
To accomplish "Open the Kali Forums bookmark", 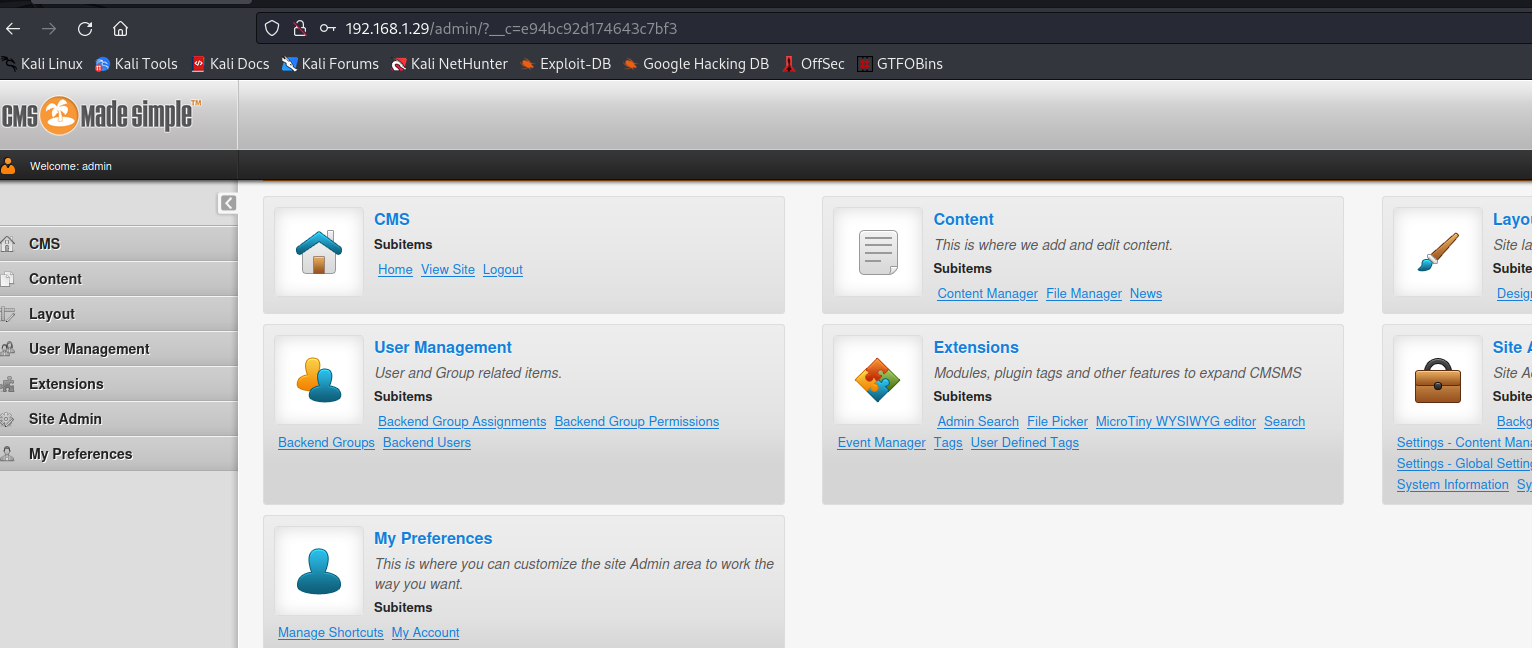I will pos(330,64).
